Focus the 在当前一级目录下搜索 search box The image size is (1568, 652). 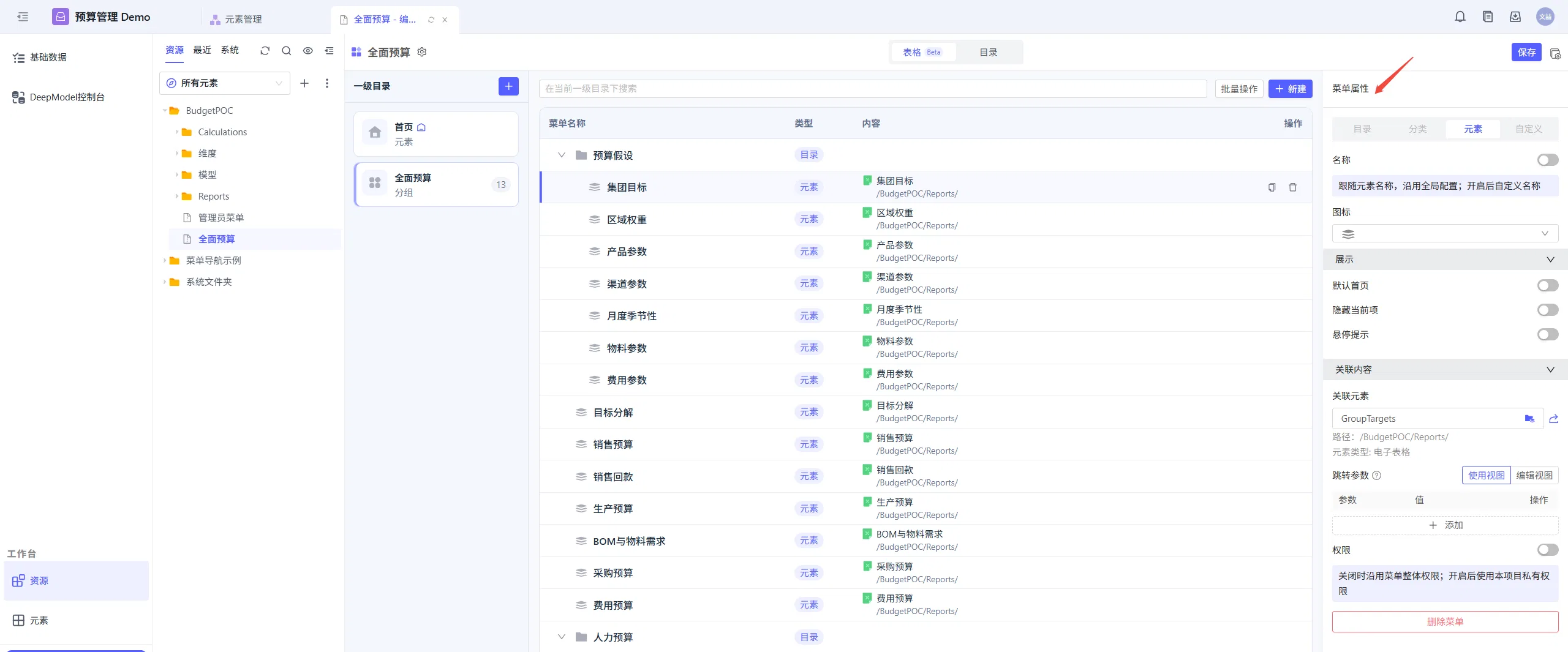pyautogui.click(x=873, y=89)
